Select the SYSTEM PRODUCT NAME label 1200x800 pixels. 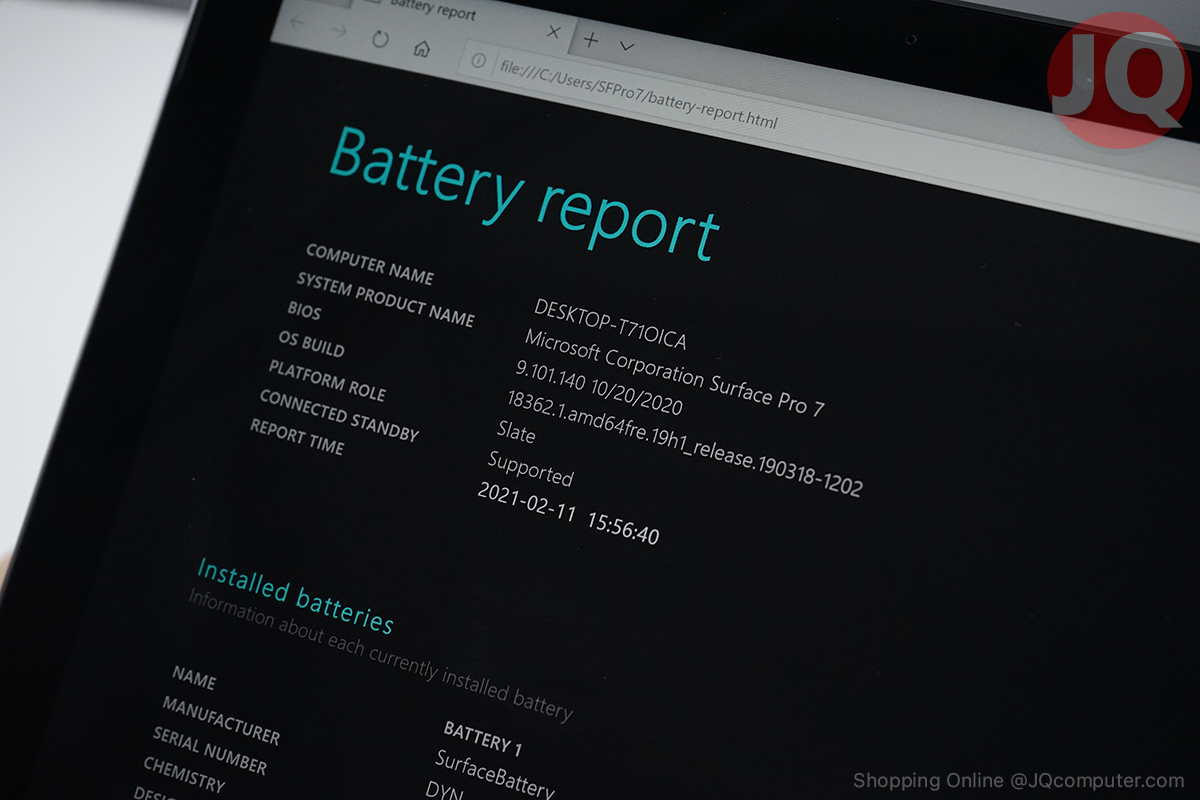click(x=385, y=299)
